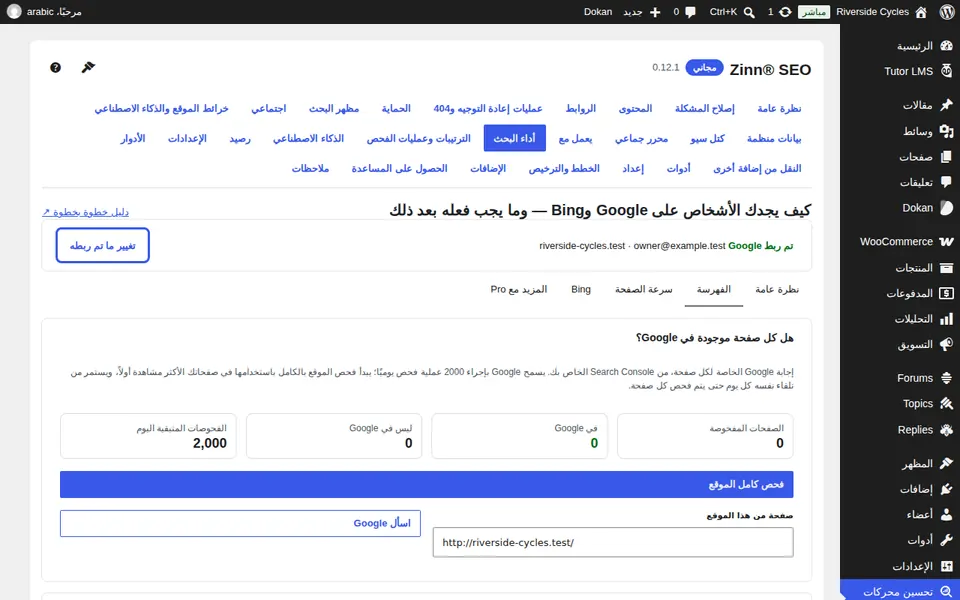Switch to the نظرة عامة sub-tab
960x600 pixels.
tap(777, 290)
